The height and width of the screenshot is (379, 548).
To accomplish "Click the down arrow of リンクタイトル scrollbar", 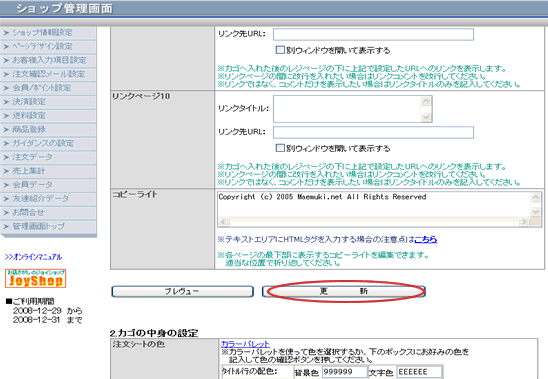I will (x=426, y=117).
